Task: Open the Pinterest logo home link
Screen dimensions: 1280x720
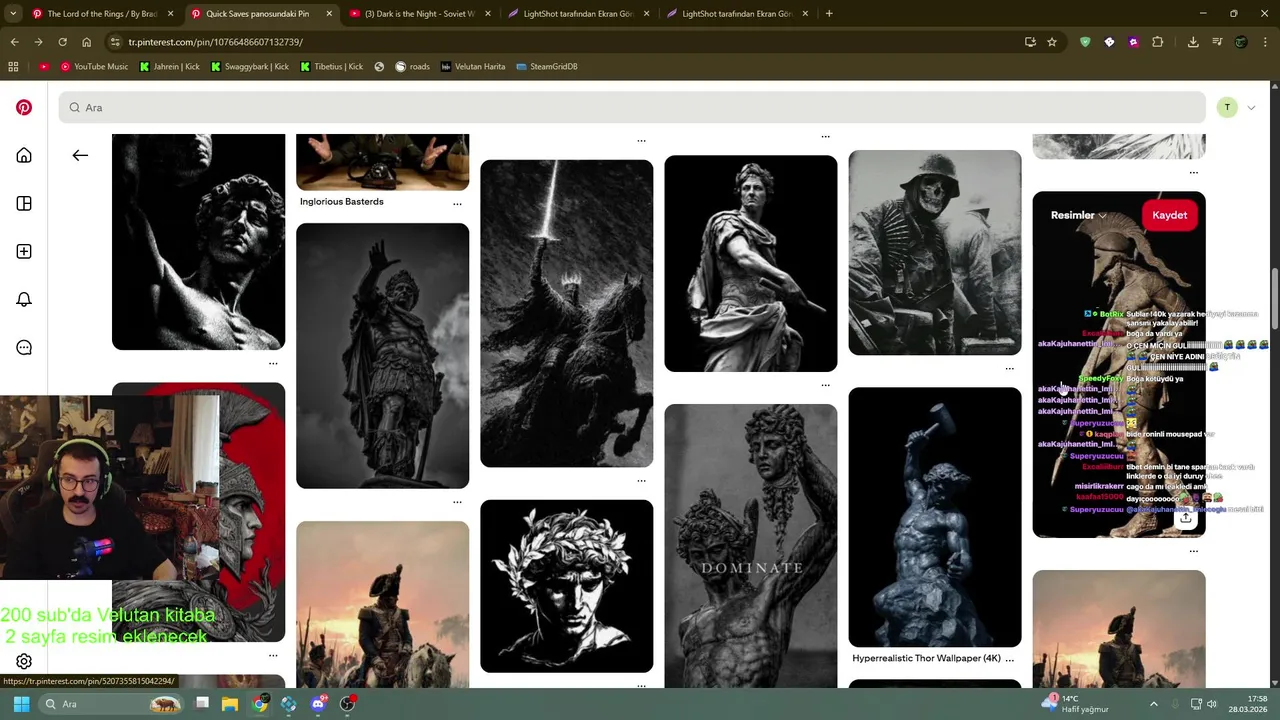Action: [x=24, y=107]
